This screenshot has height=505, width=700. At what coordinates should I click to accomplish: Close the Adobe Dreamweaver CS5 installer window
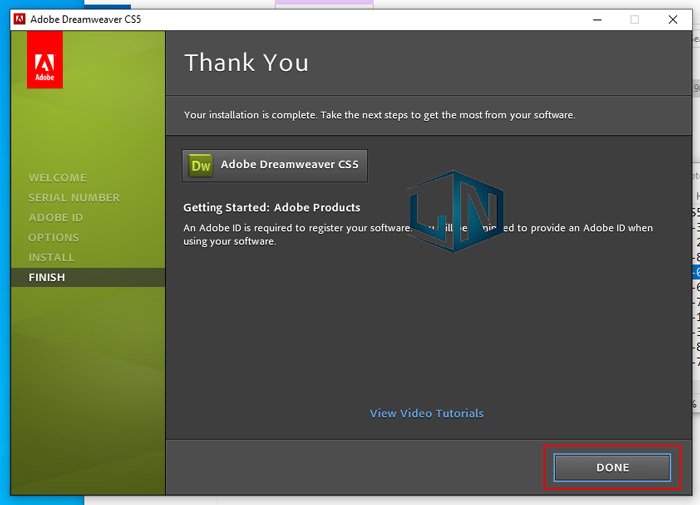click(x=673, y=20)
